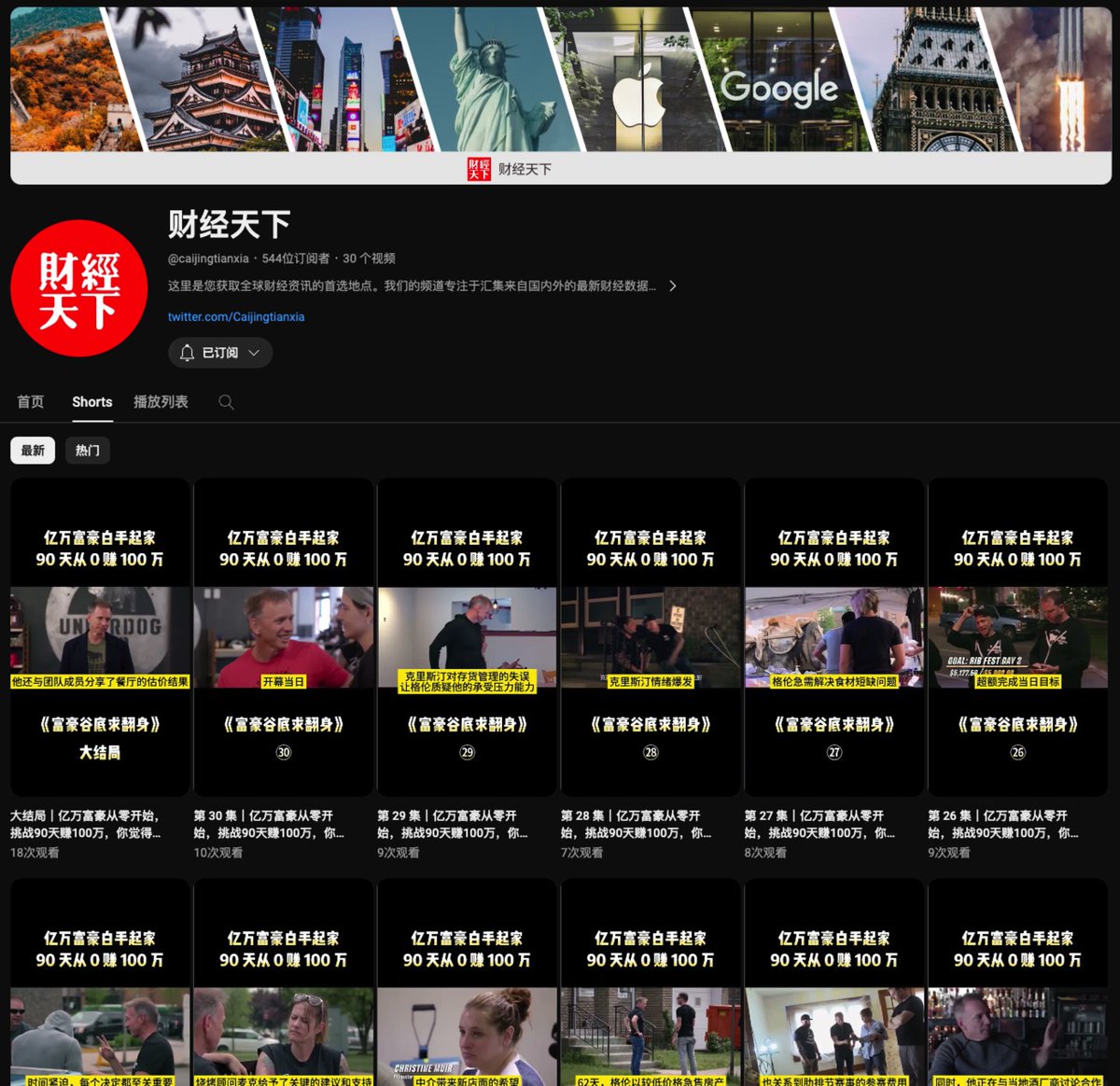This screenshot has height=1086, width=1120.
Task: Open second-row Short captioned 也关系到助排节赛事
Action: (x=834, y=982)
